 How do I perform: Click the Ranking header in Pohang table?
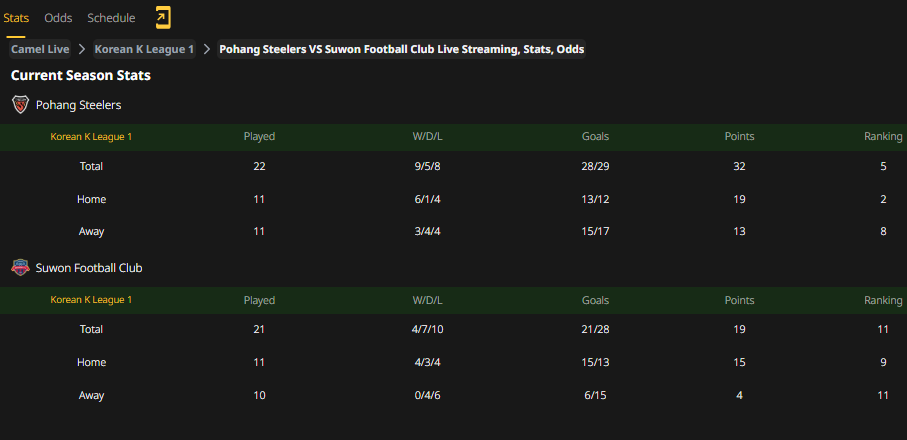click(883, 137)
